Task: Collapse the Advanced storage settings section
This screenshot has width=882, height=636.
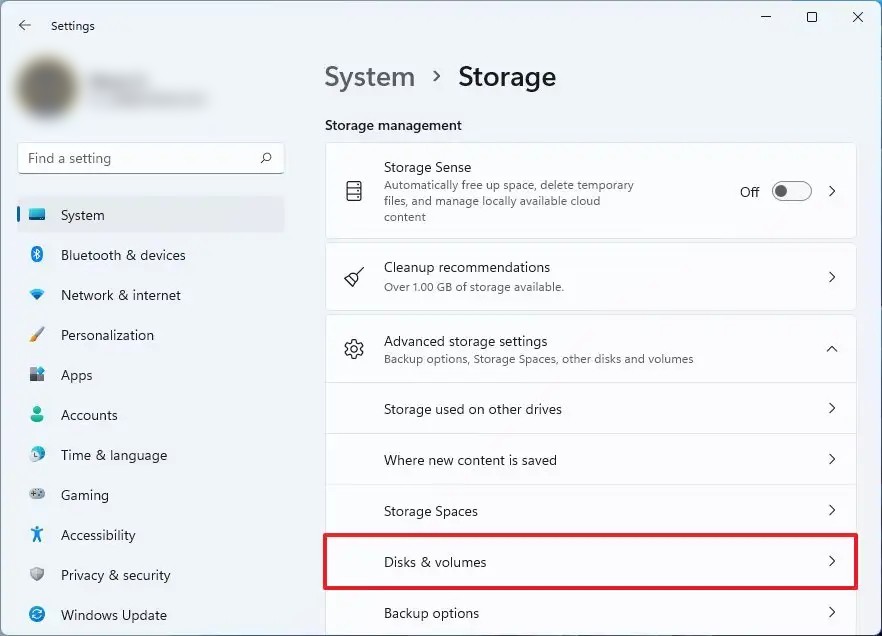Action: (832, 349)
